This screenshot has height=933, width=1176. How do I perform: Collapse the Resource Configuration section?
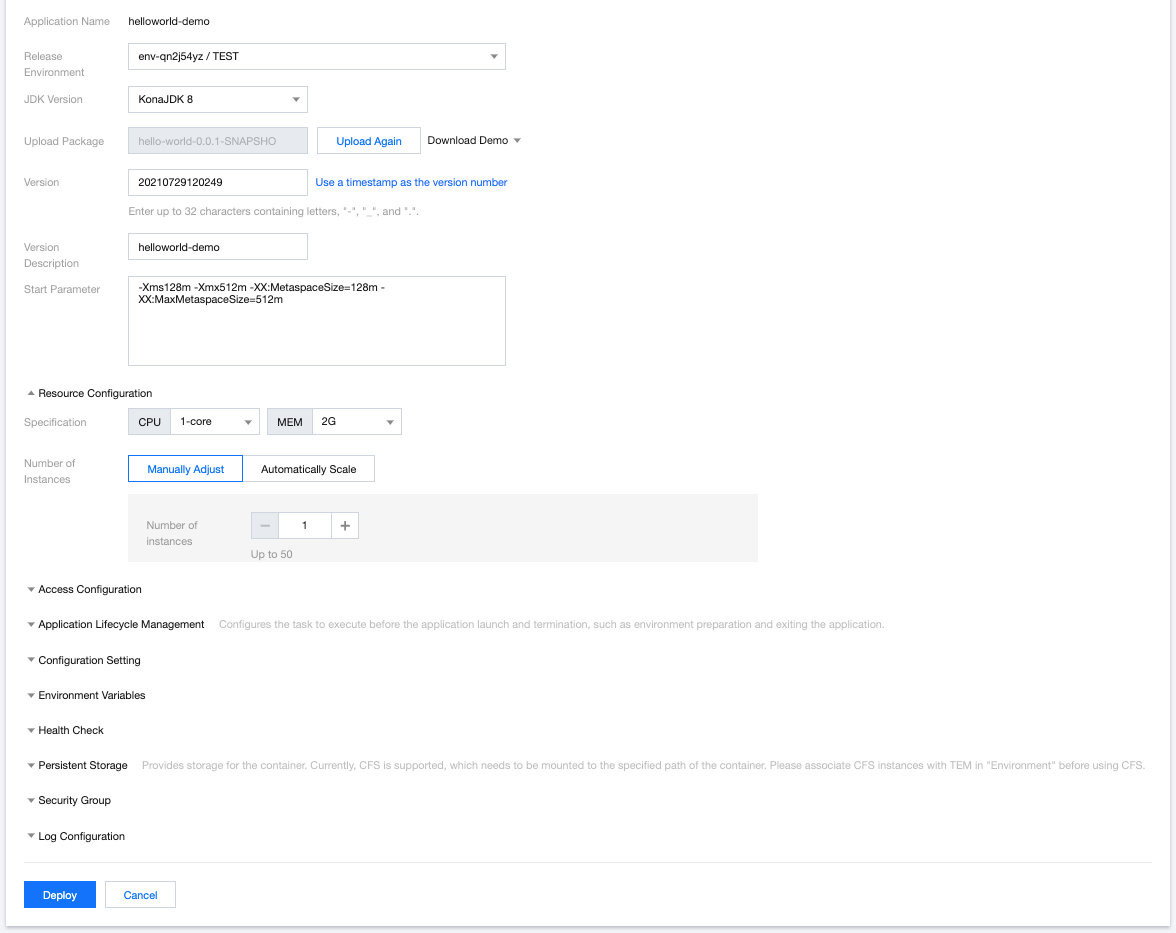pos(89,393)
